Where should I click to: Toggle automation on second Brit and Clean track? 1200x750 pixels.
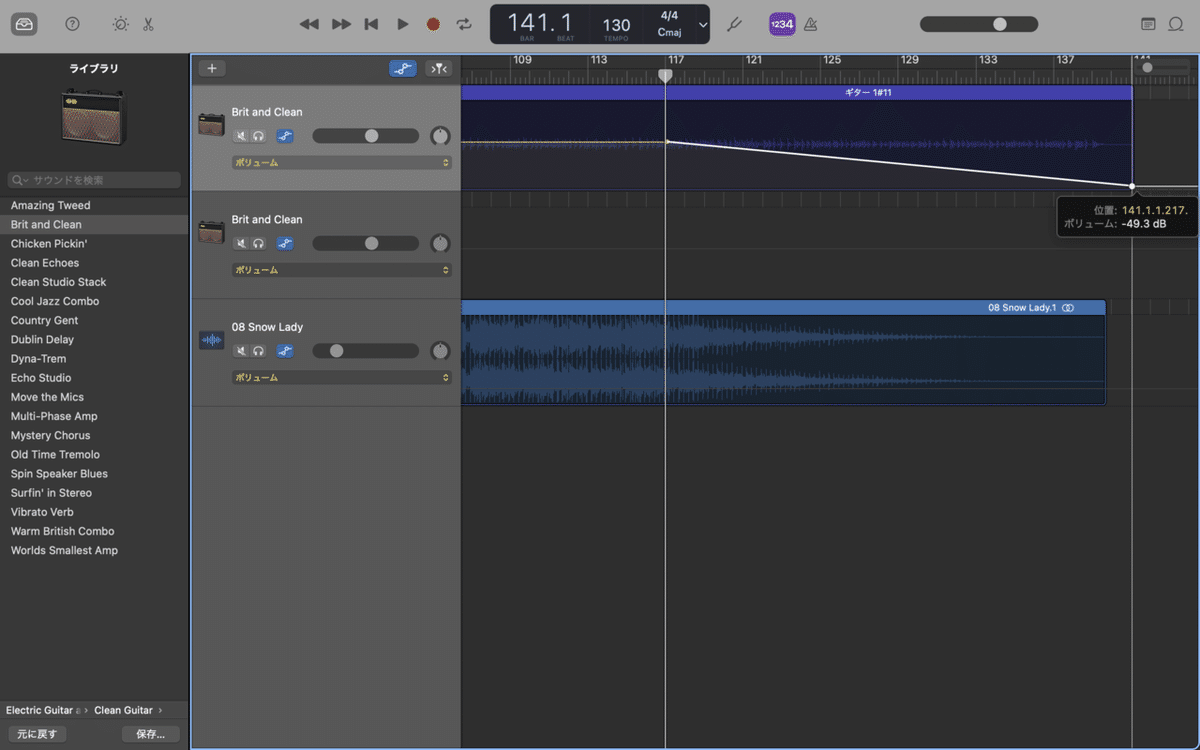coord(285,243)
